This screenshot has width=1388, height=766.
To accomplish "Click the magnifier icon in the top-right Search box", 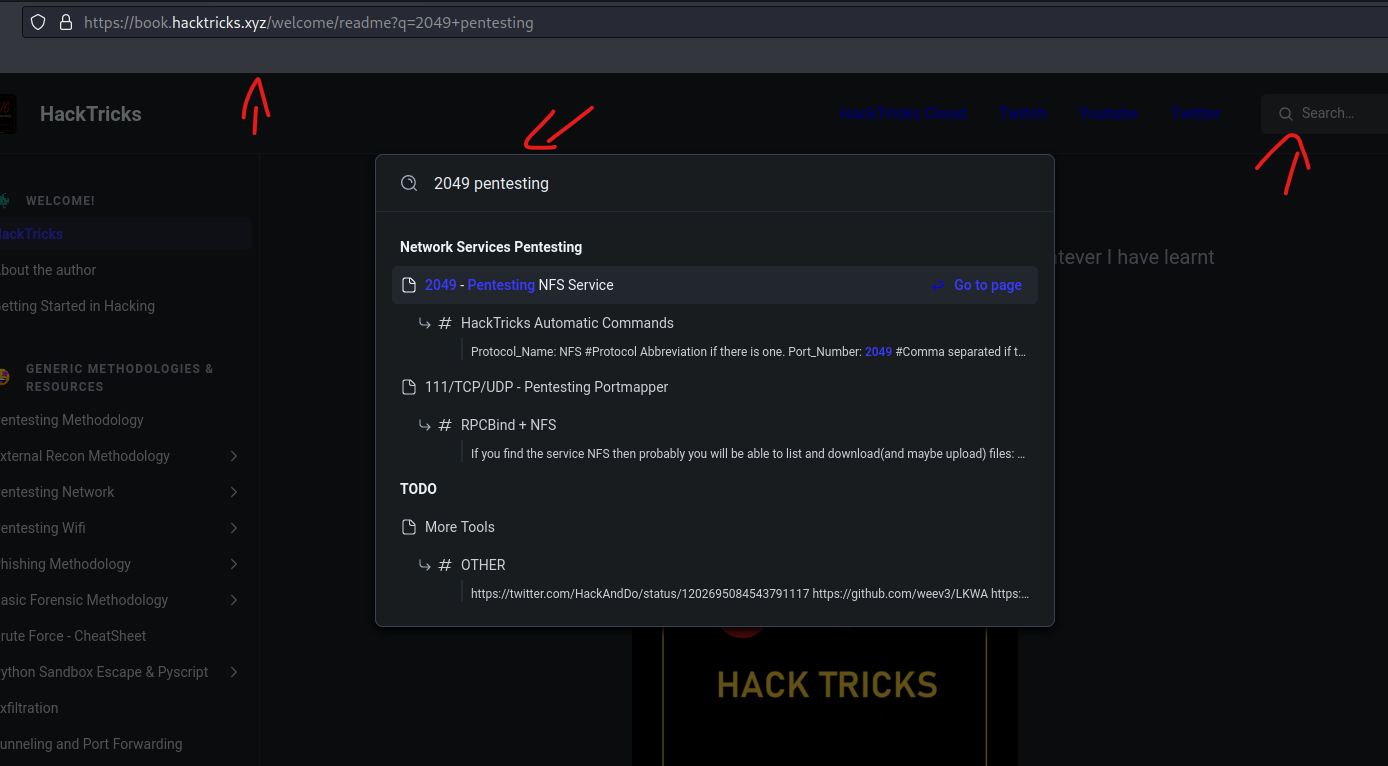I will coord(1286,114).
